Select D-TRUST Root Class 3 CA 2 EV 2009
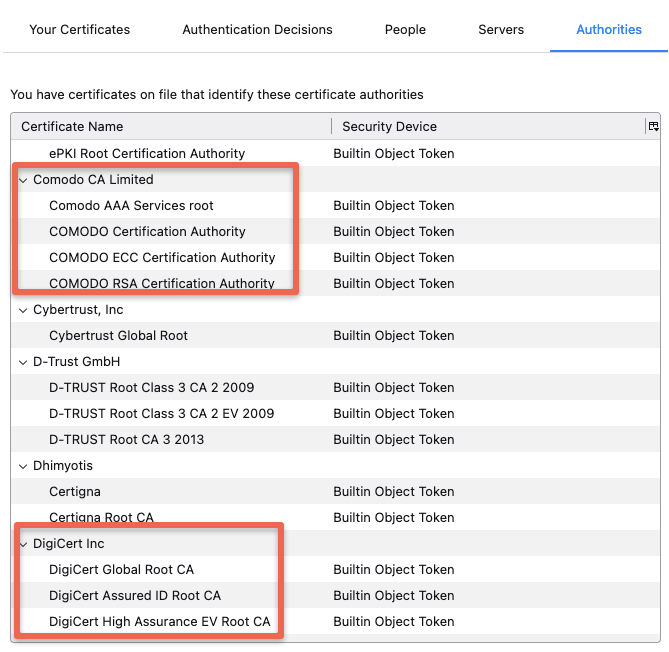The width and height of the screenshot is (669, 652). pyautogui.click(x=335, y=413)
